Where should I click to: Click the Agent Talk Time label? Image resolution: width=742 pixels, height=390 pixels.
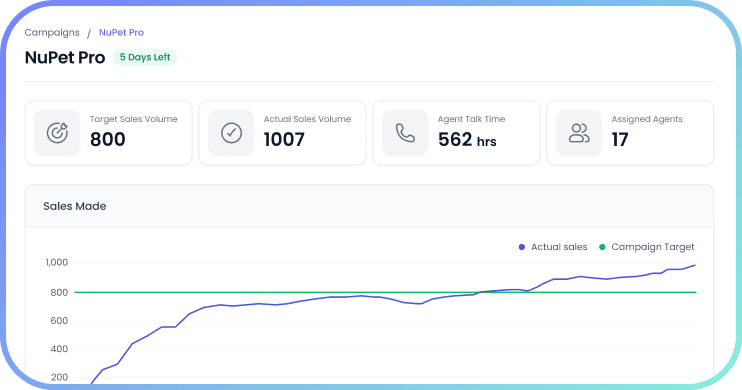pyautogui.click(x=471, y=119)
